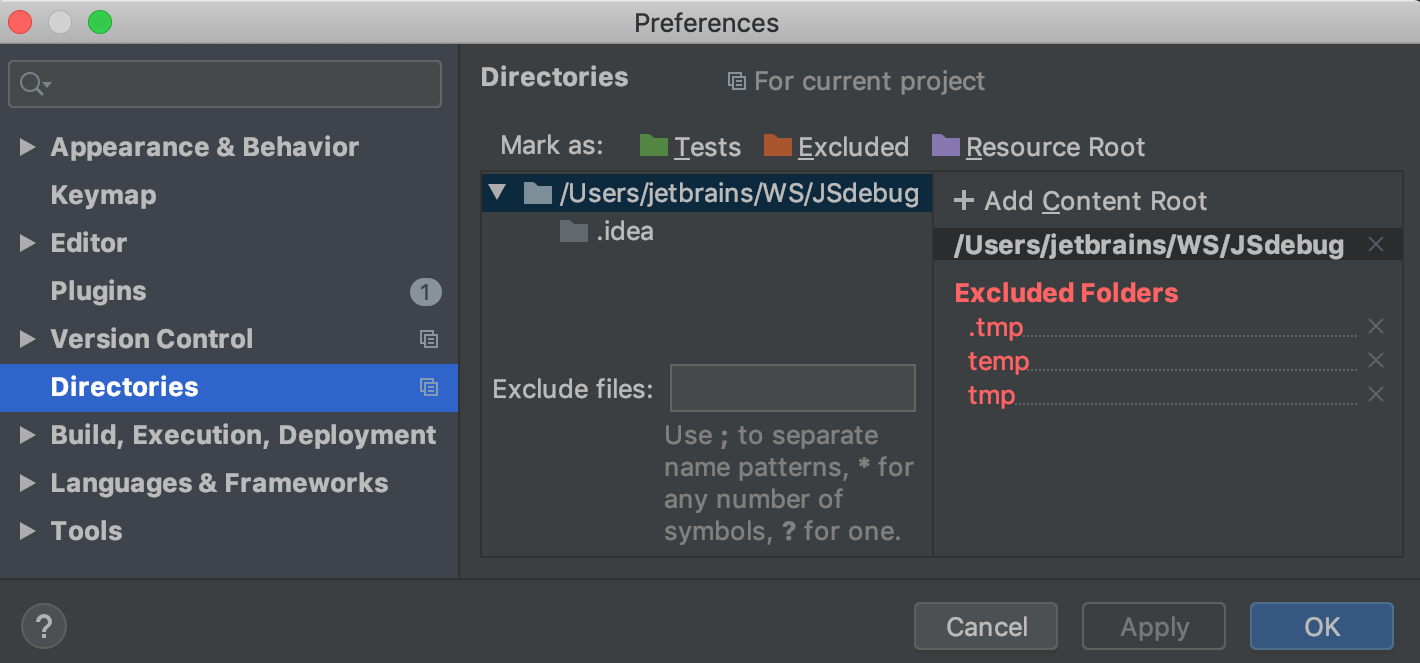This screenshot has height=663, width=1420.
Task: Expand the Editor settings section
Action: point(28,244)
